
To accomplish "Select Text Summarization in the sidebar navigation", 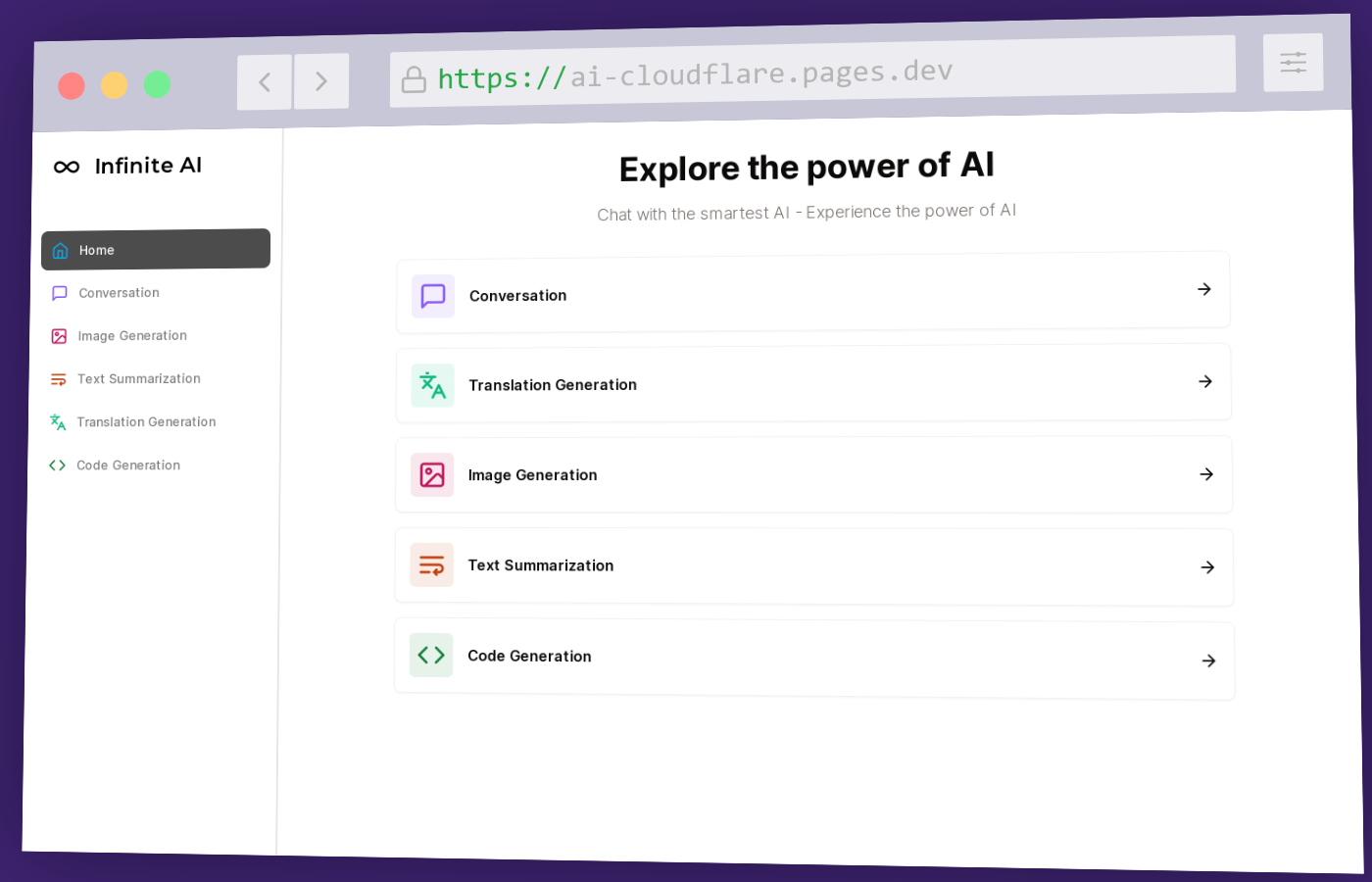I will [x=138, y=378].
